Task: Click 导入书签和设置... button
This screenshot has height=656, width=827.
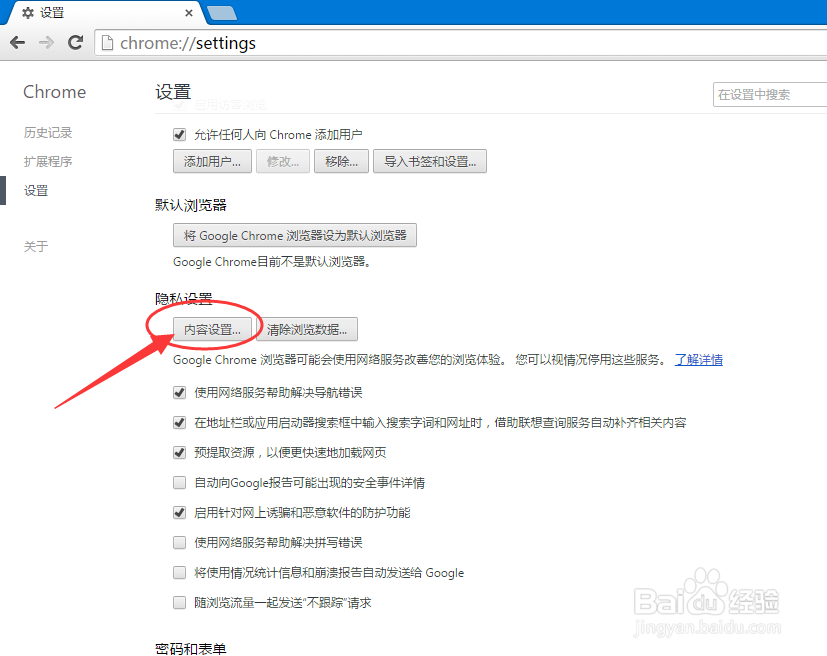Action: [430, 161]
